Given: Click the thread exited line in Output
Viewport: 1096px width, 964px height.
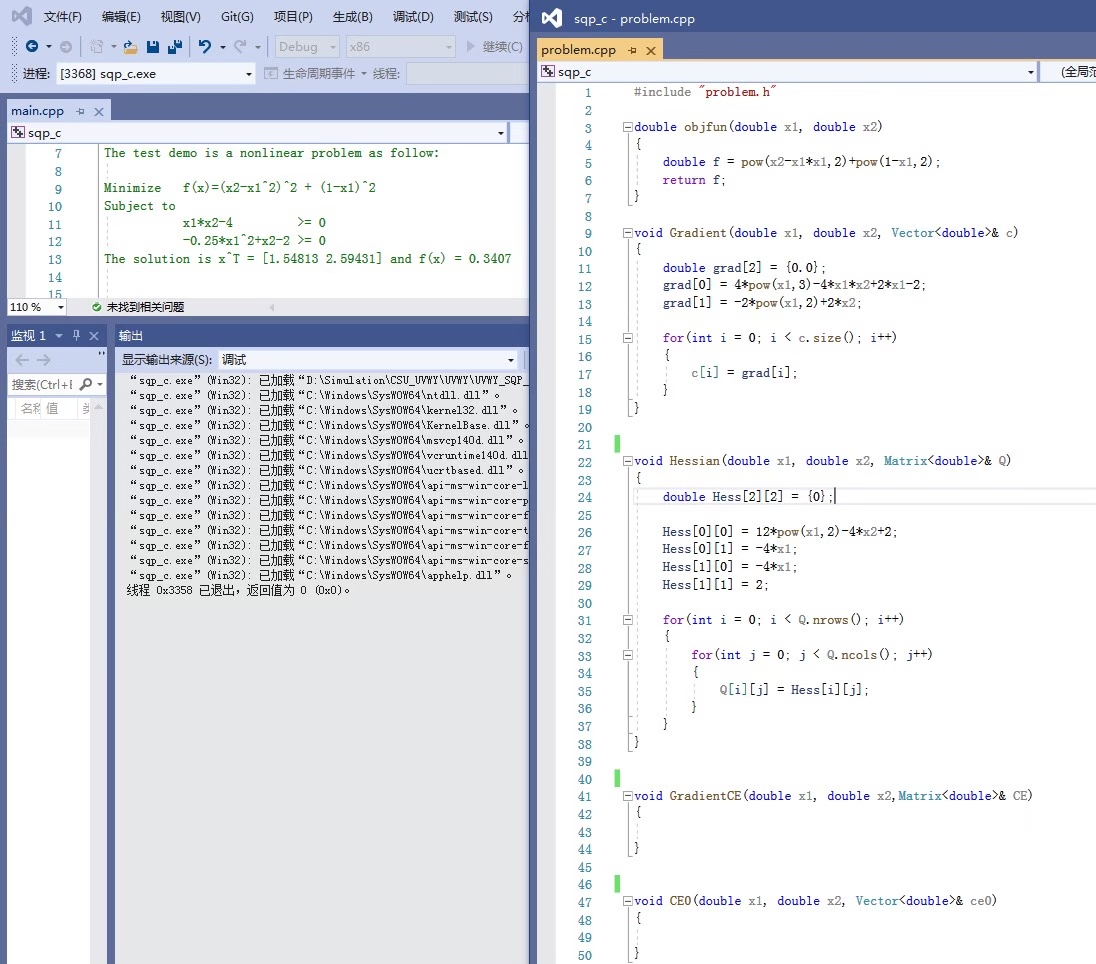Looking at the screenshot, I should pyautogui.click(x=238, y=591).
